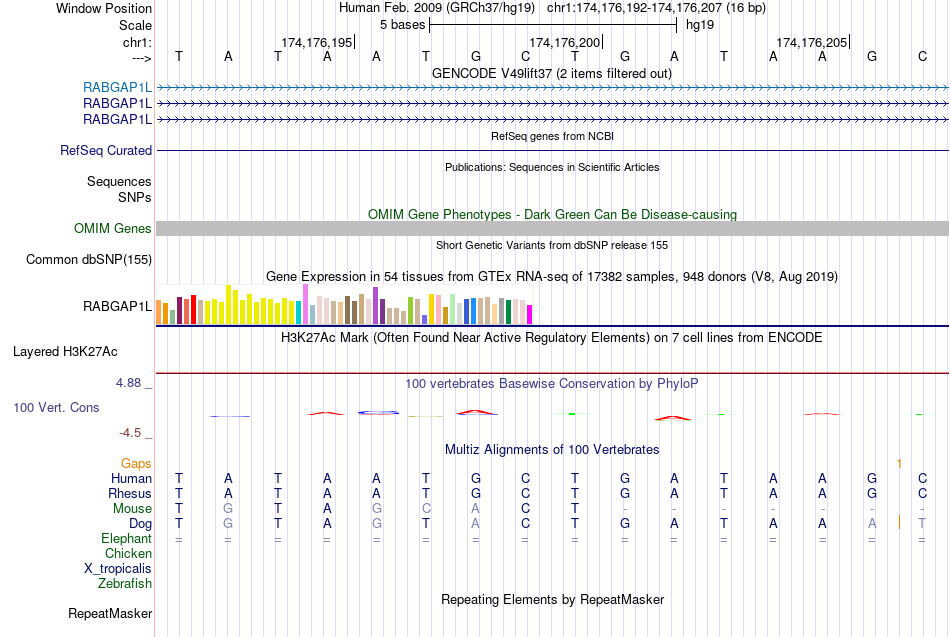Click RABGAP1L label beside GTEx bar chart

click(x=117, y=307)
